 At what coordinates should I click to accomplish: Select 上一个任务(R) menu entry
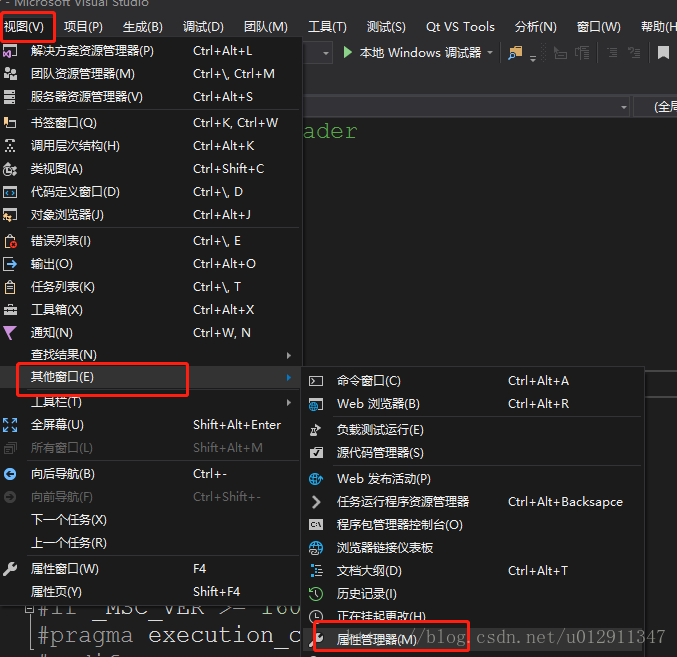pyautogui.click(x=149, y=543)
